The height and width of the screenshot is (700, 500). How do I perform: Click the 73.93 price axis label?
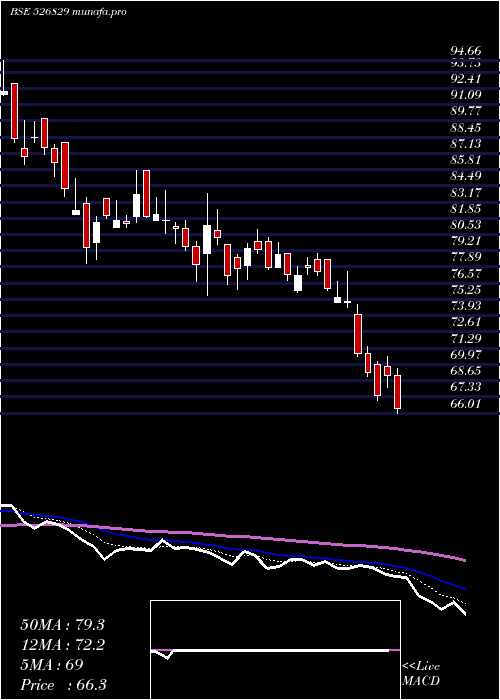click(x=466, y=306)
